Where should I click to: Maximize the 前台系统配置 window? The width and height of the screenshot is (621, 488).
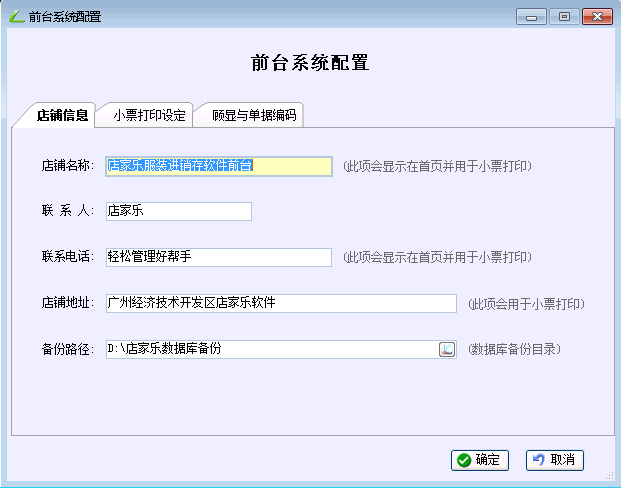click(x=564, y=17)
